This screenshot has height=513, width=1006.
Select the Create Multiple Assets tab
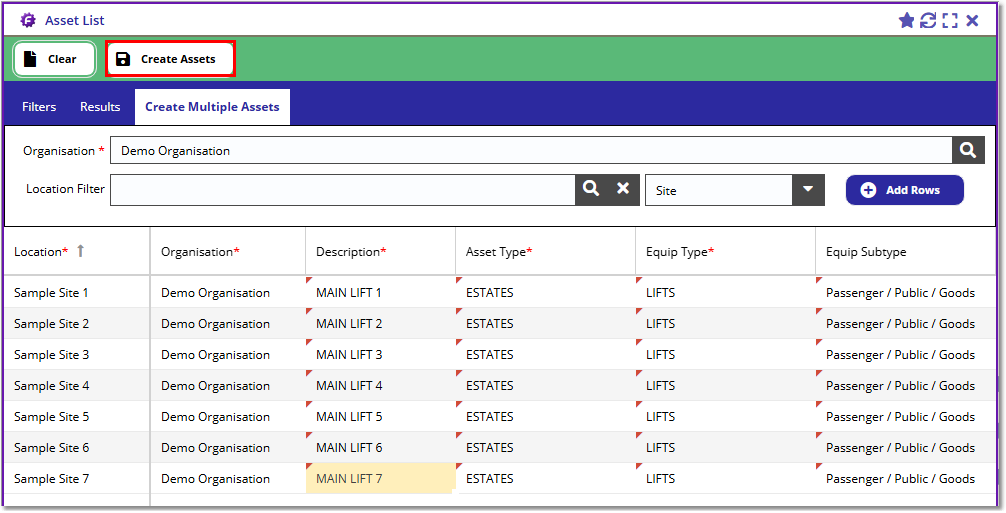point(212,106)
